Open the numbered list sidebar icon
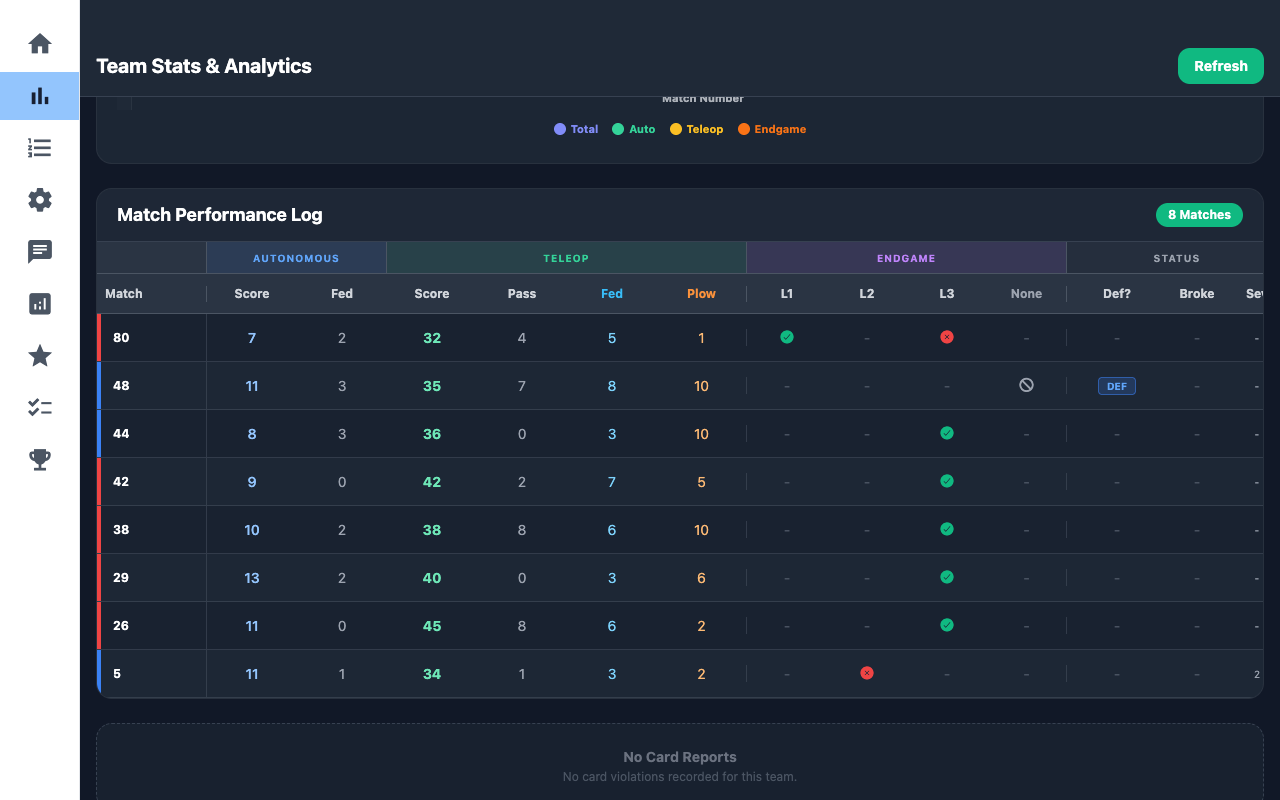Screen dimensions: 1280x800 [x=40, y=148]
